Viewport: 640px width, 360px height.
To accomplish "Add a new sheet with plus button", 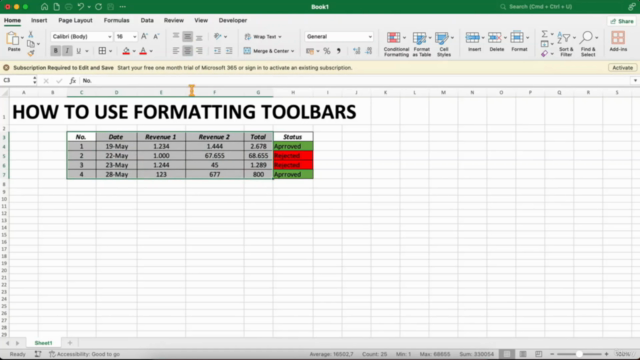I will coord(70,343).
